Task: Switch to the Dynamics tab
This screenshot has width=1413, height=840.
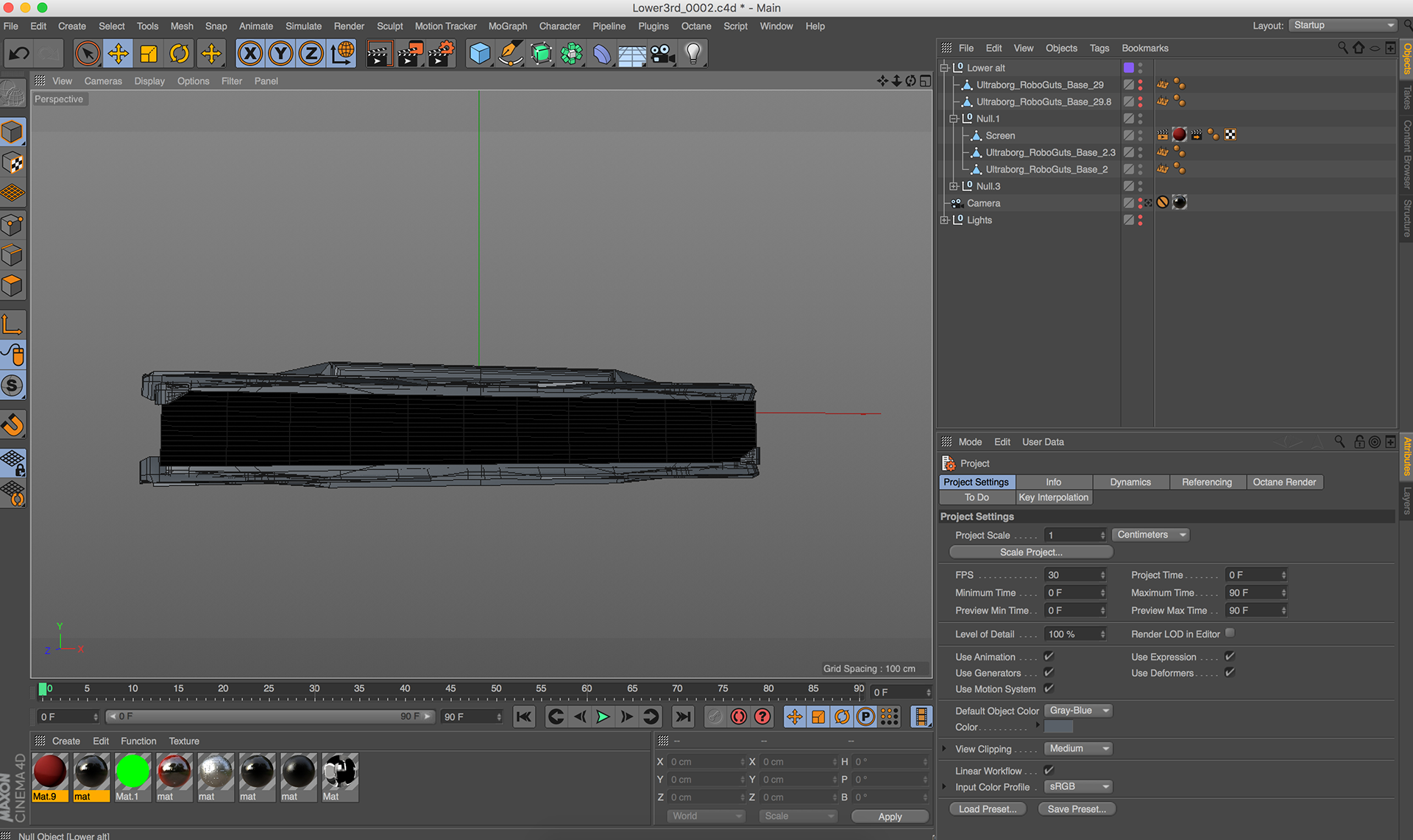Action: pos(1130,482)
